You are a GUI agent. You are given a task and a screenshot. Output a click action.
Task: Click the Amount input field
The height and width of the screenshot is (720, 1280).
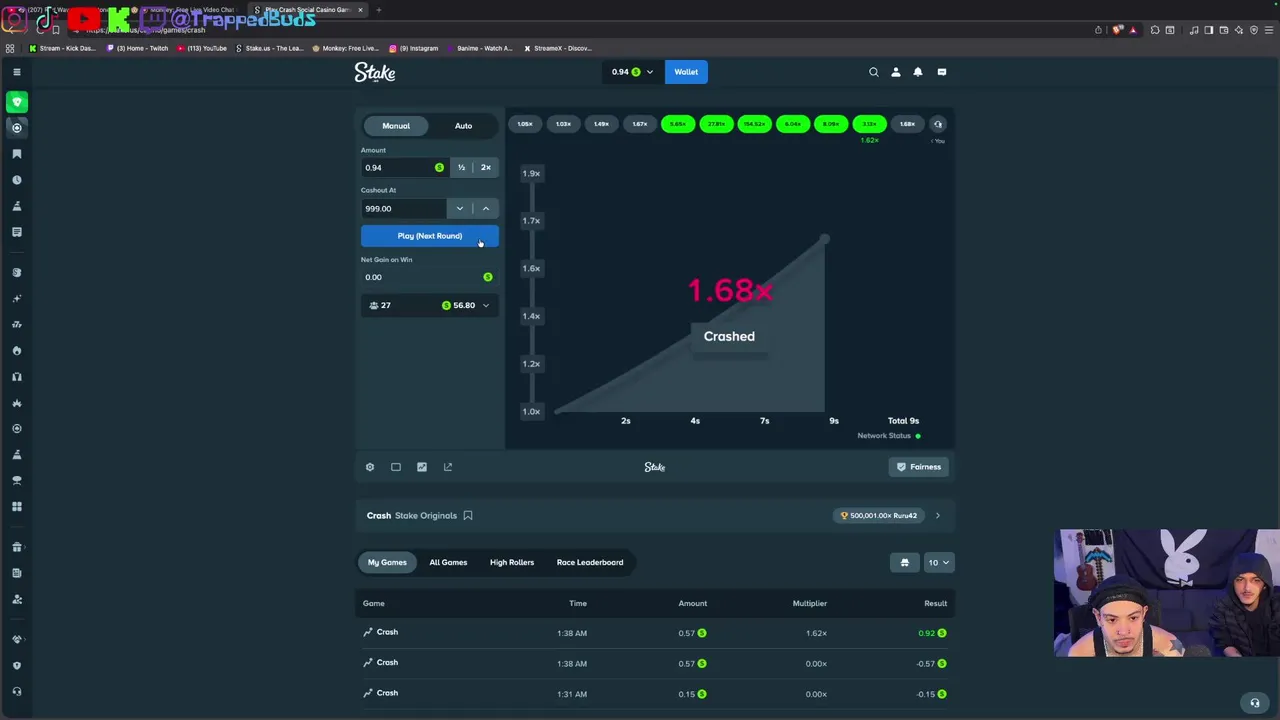pyautogui.click(x=404, y=168)
